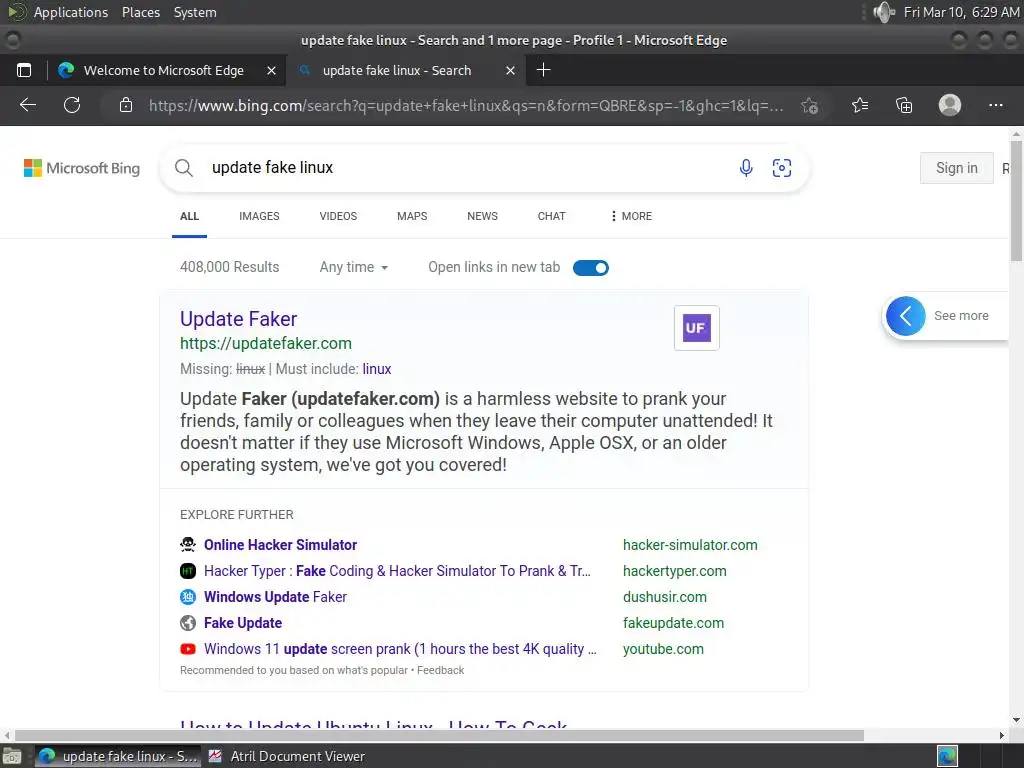Open the Collections icon in toolbar
Viewport: 1024px width, 768px height.
[x=904, y=105]
